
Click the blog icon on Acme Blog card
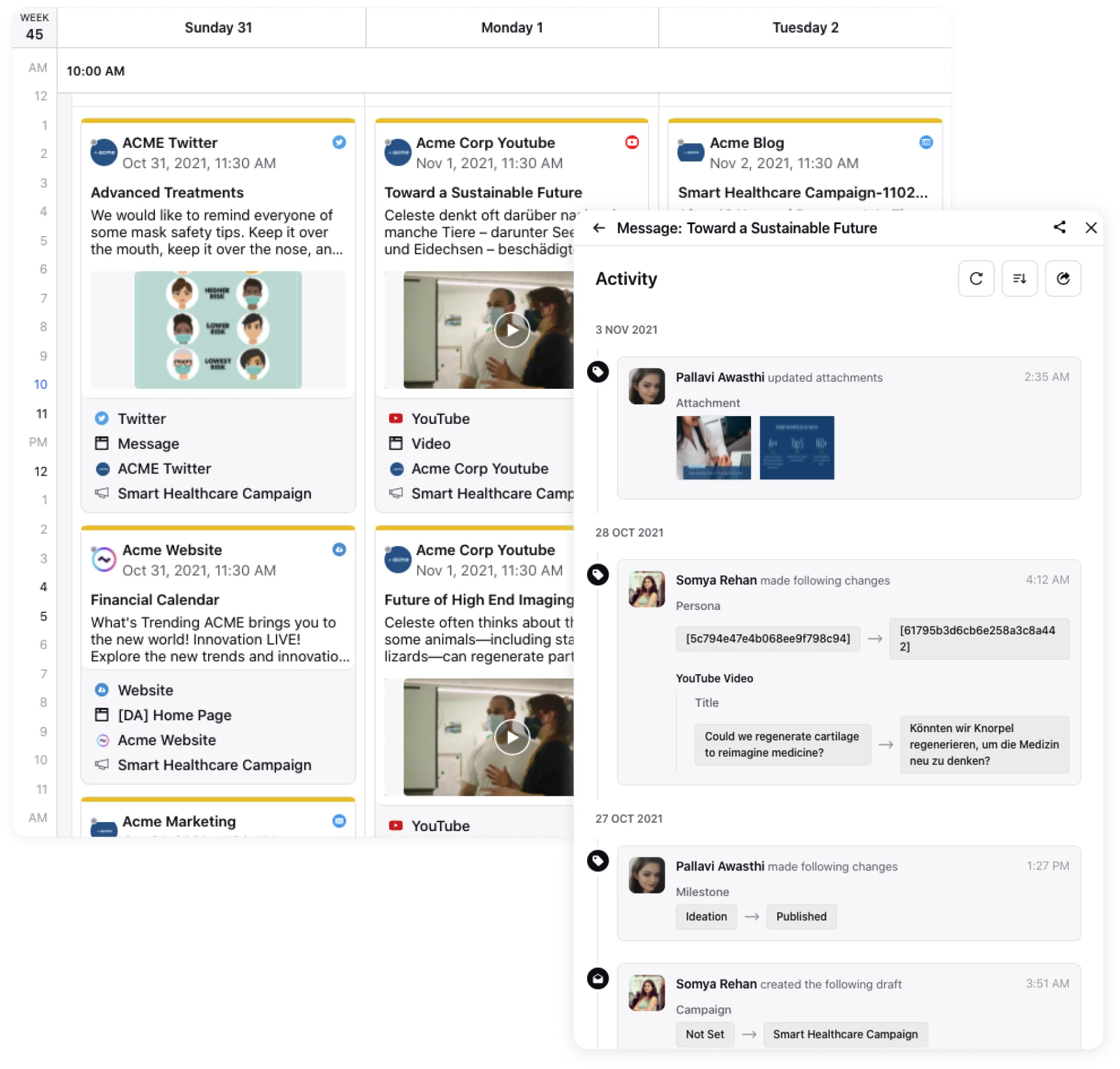click(926, 143)
